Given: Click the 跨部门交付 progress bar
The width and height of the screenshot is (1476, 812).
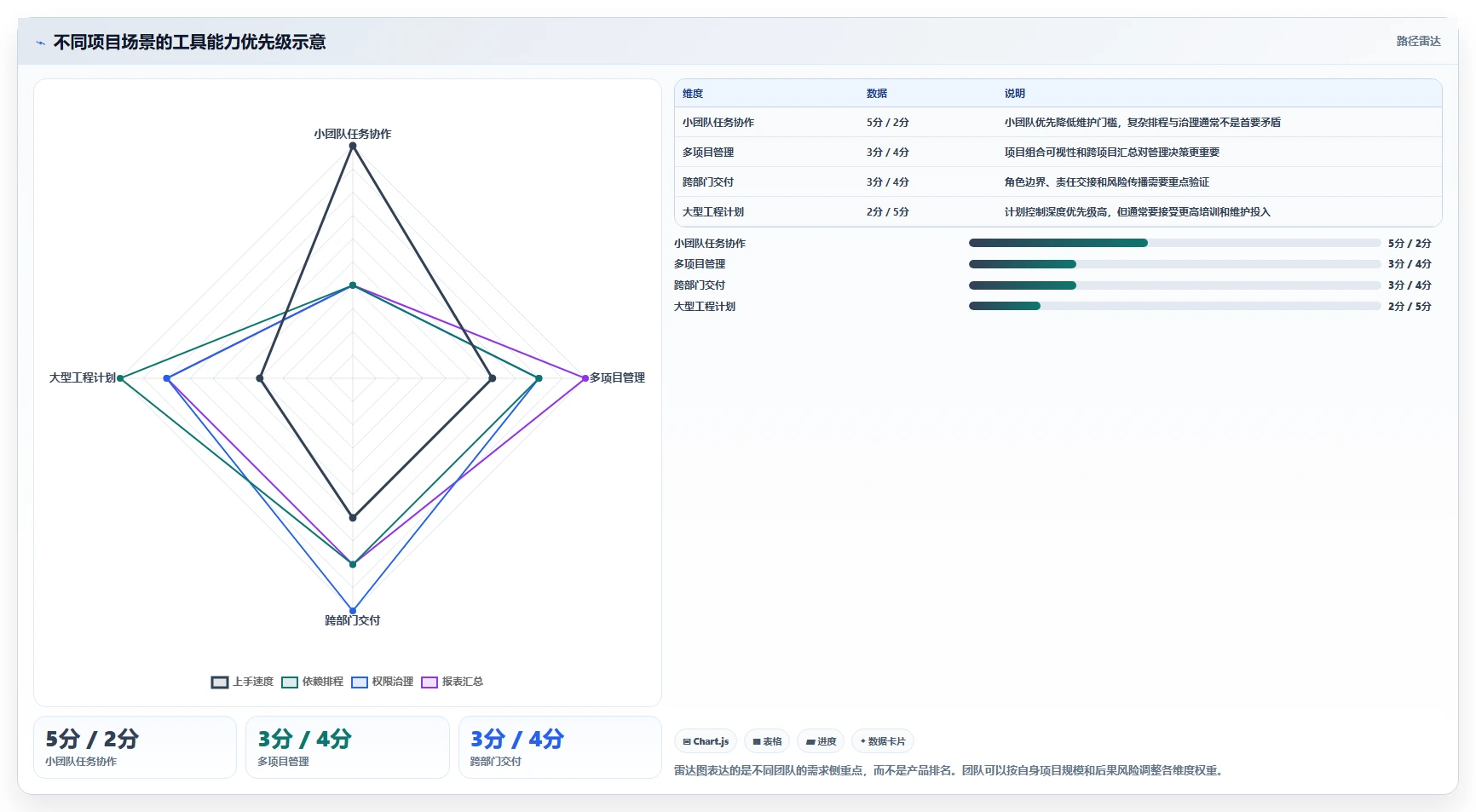Looking at the screenshot, I should (1174, 285).
